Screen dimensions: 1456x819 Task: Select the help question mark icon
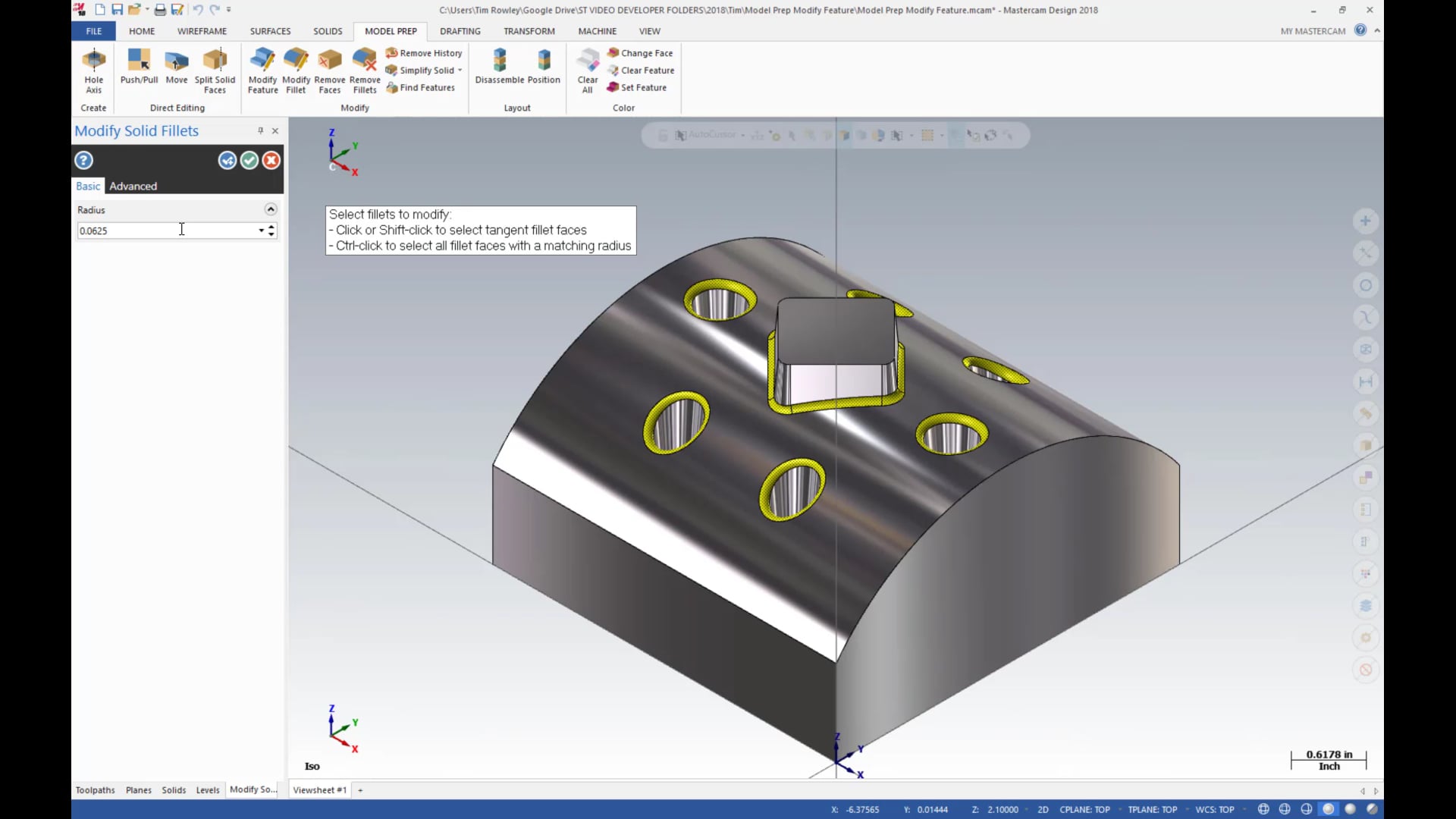83,160
